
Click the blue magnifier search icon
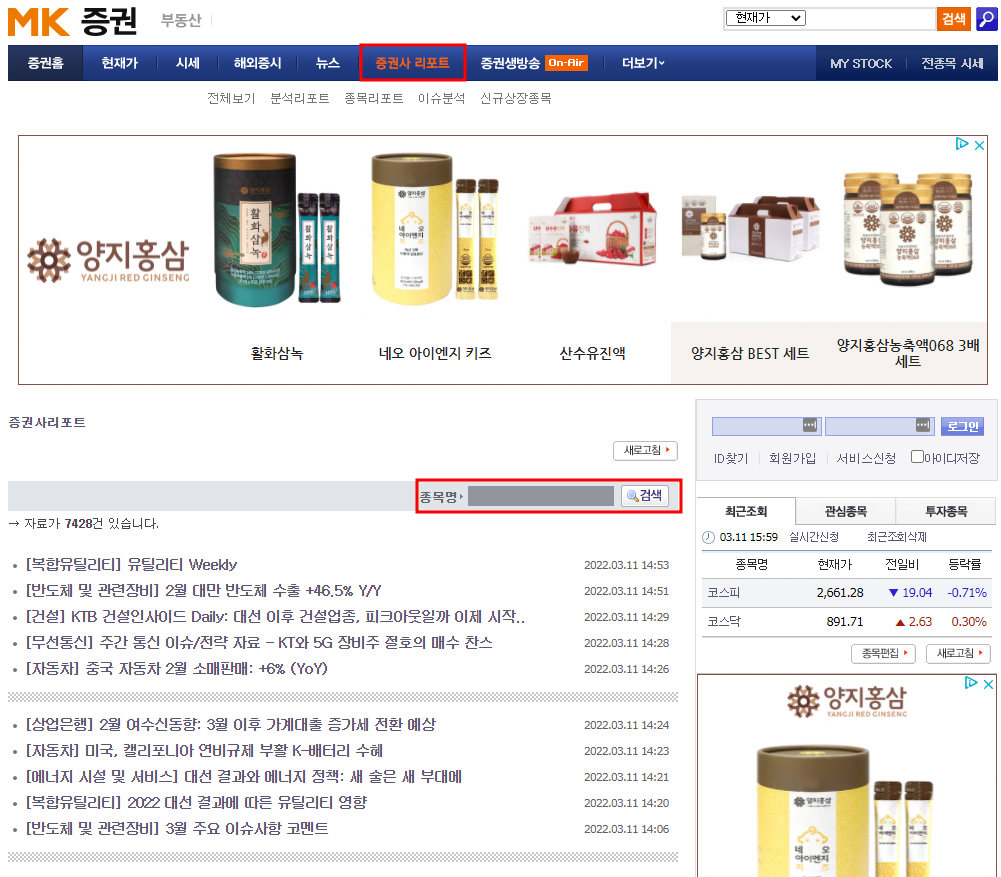986,19
